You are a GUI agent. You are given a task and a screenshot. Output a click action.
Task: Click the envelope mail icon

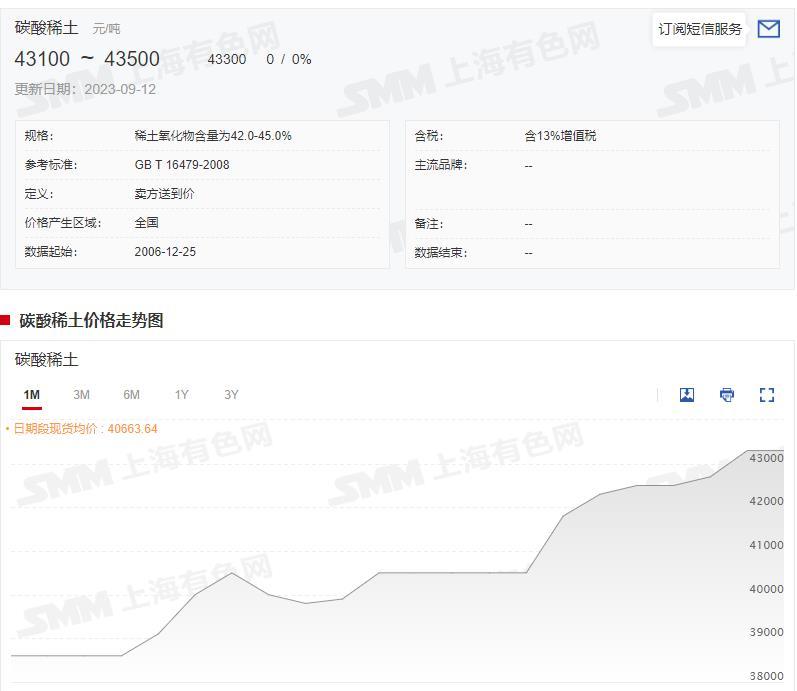[x=768, y=29]
